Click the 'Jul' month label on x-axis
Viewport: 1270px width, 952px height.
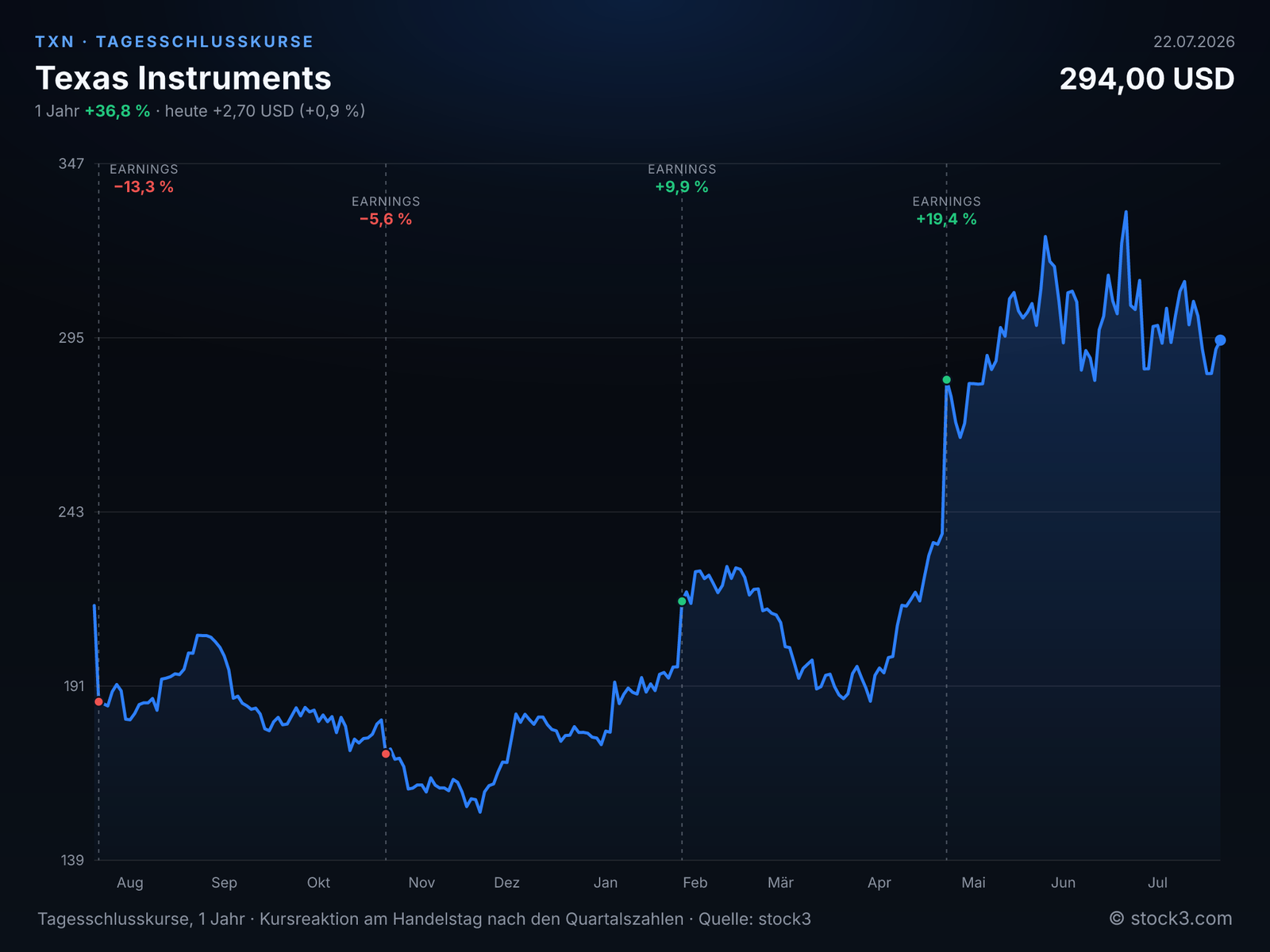[x=1157, y=883]
